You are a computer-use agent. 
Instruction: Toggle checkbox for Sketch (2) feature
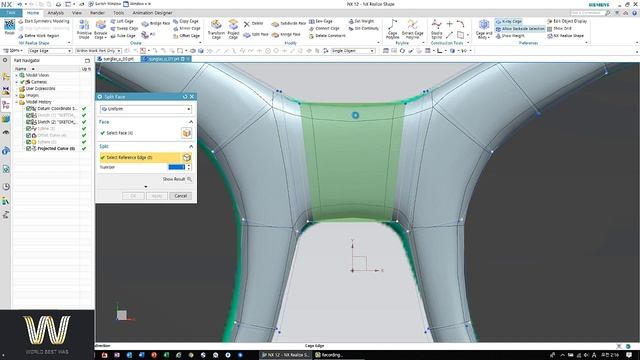coord(29,122)
